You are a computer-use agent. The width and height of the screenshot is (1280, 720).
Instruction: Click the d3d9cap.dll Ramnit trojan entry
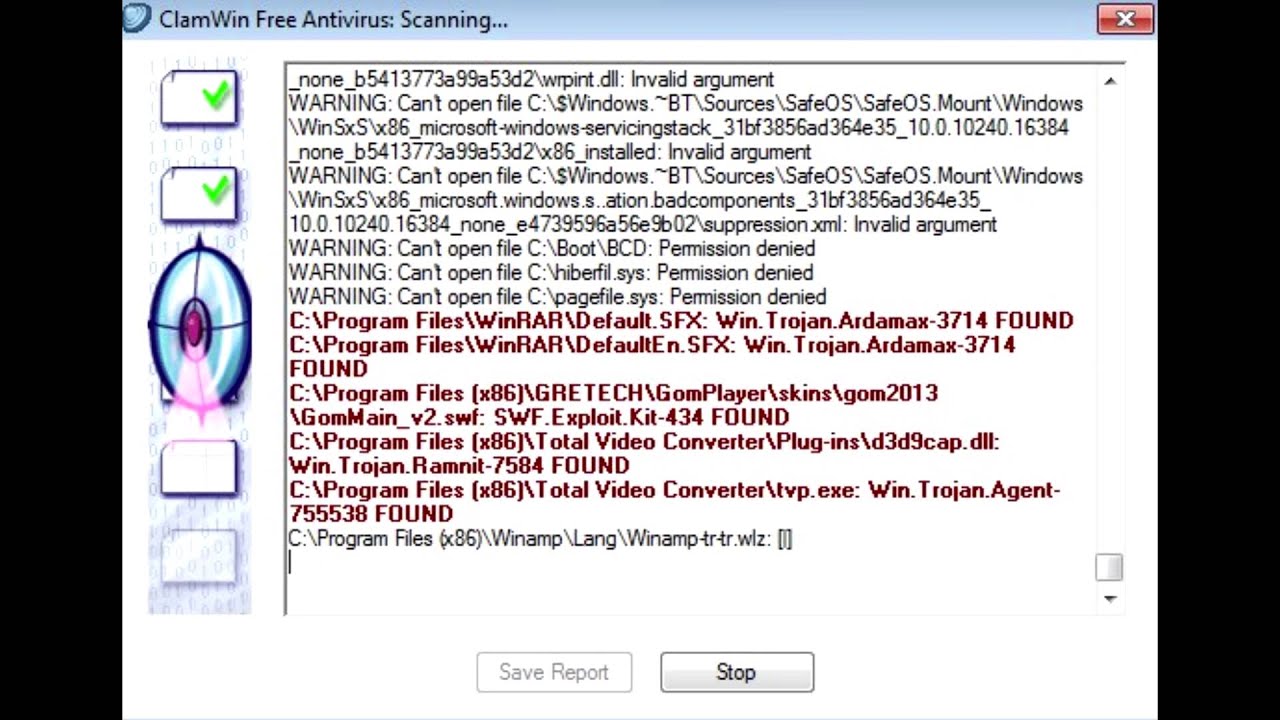644,453
